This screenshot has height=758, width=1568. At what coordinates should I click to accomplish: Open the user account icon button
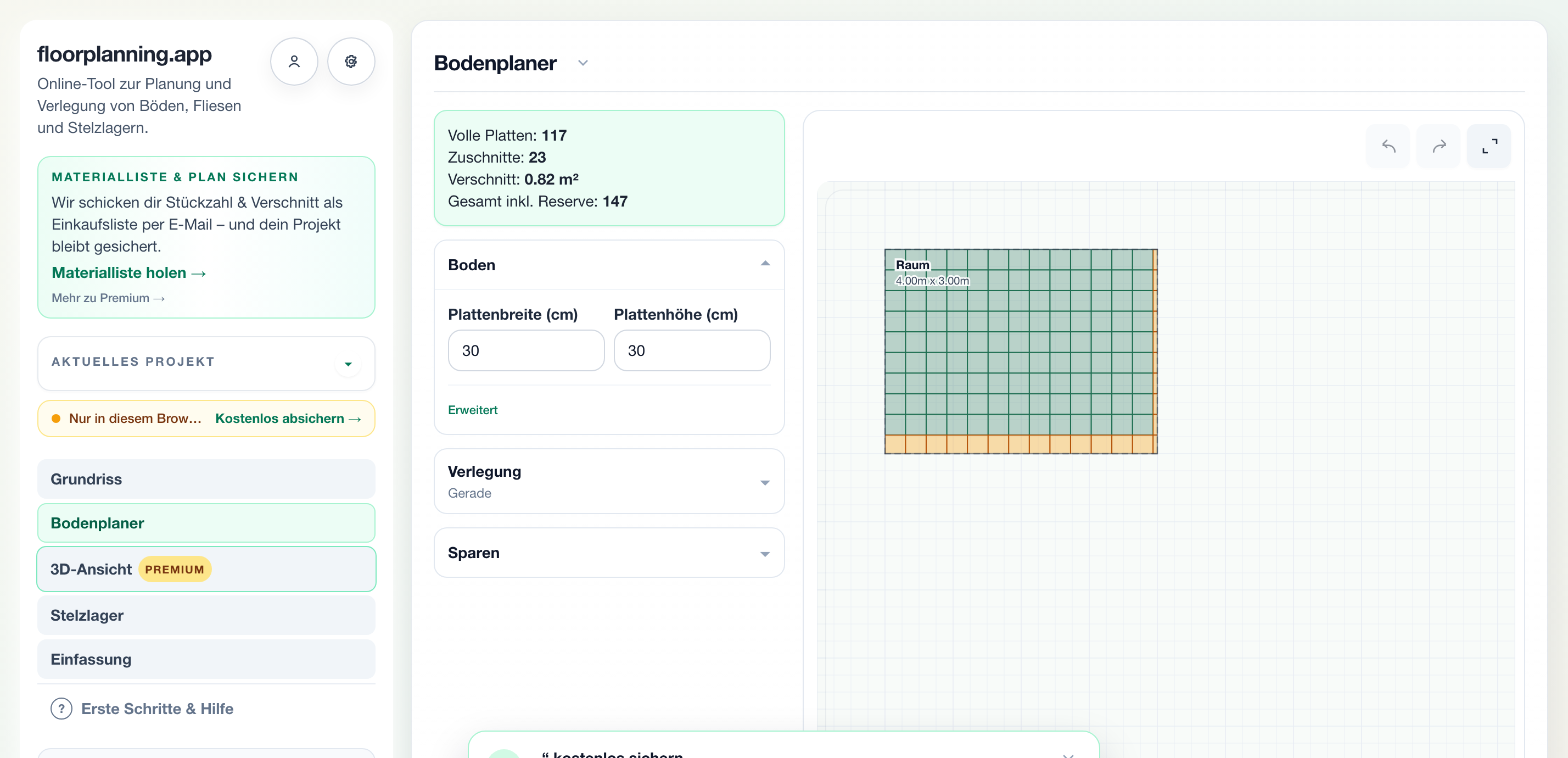294,62
